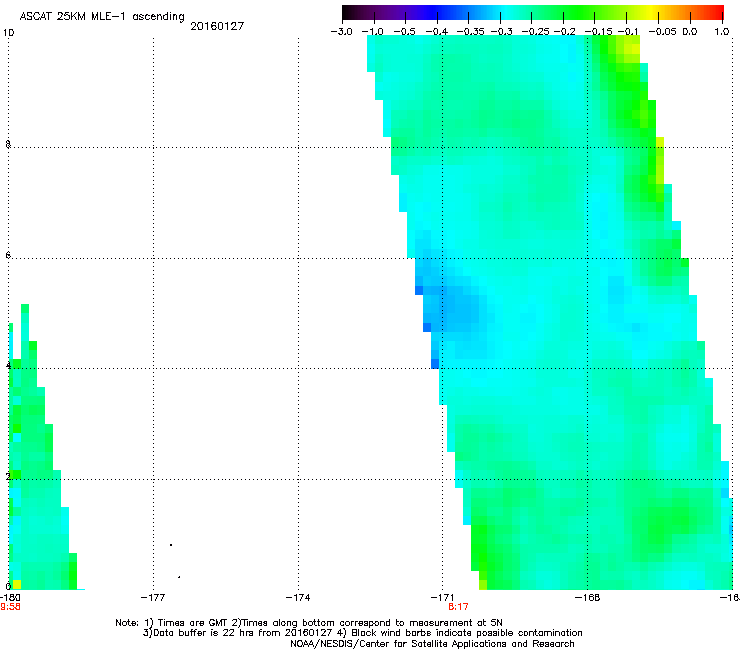Click the color bar label -0.3
The width and height of the screenshot is (740, 650).
click(501, 32)
